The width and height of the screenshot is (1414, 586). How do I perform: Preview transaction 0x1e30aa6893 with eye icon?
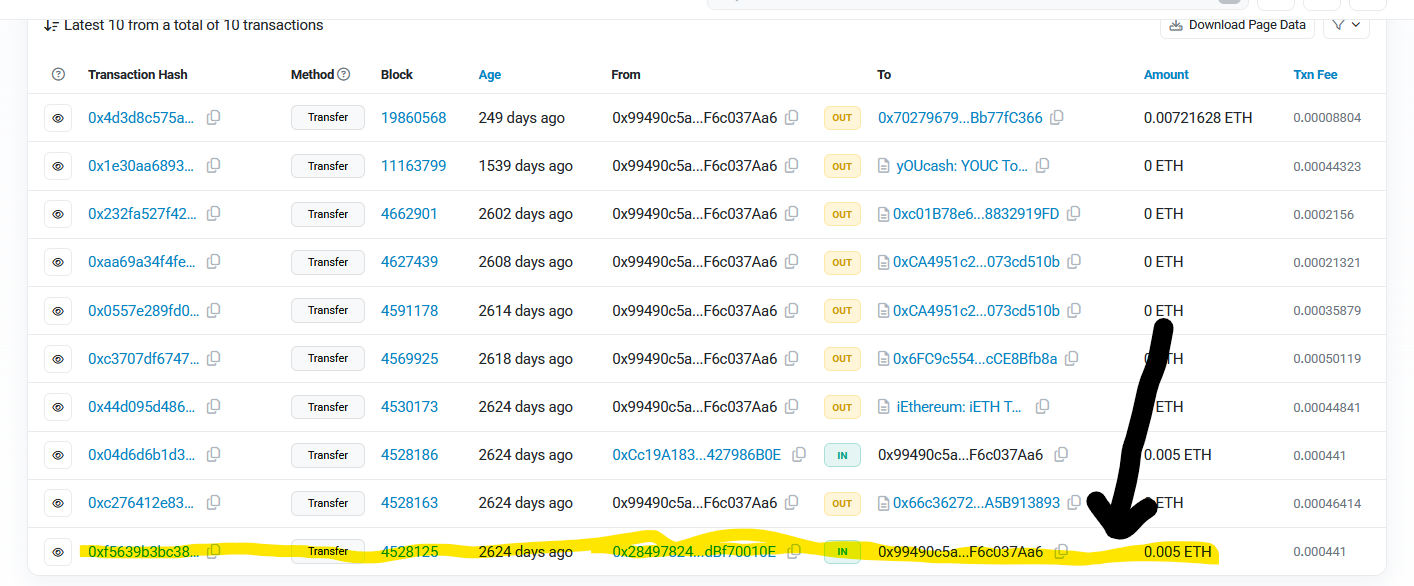pos(58,166)
